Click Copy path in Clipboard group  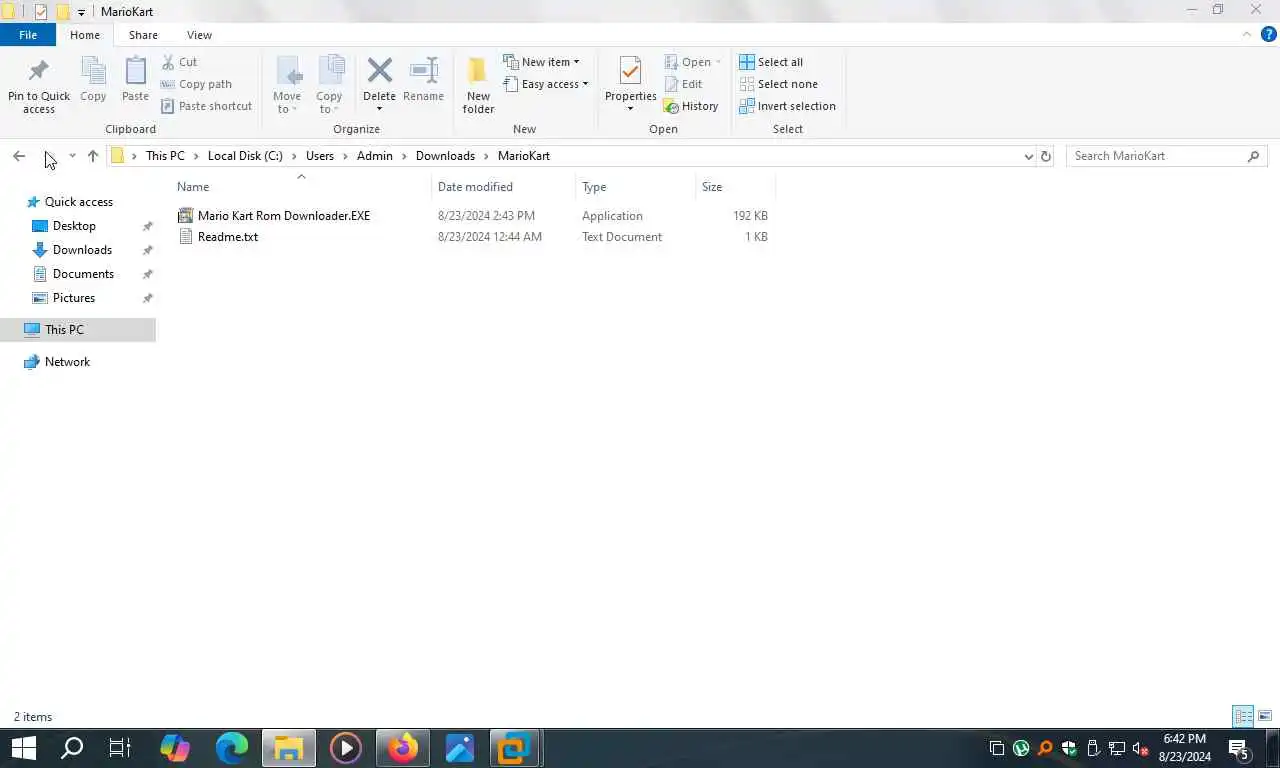tap(196, 84)
